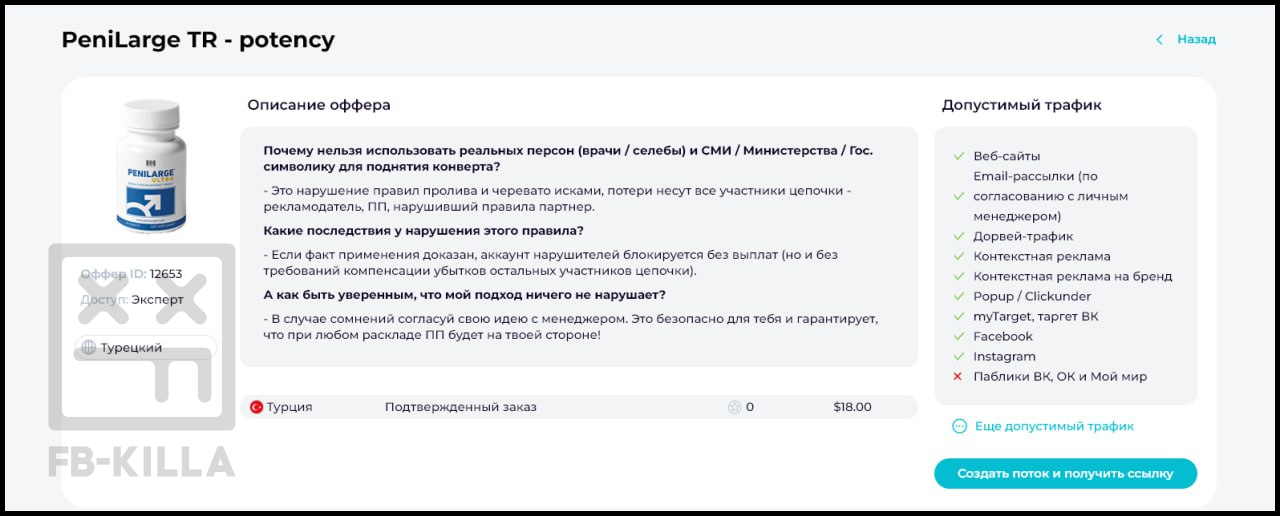Open the Турецкий language selector

145,348
